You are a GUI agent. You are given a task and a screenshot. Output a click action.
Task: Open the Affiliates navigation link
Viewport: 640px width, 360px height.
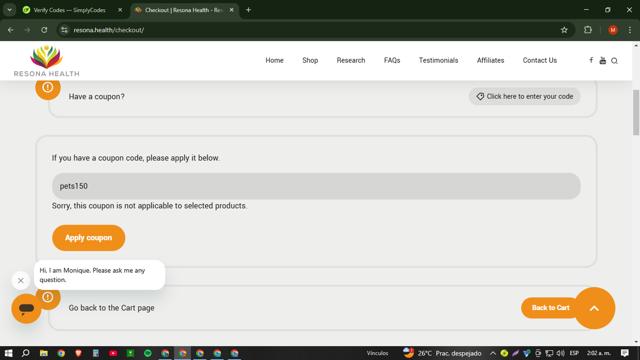tap(490, 60)
